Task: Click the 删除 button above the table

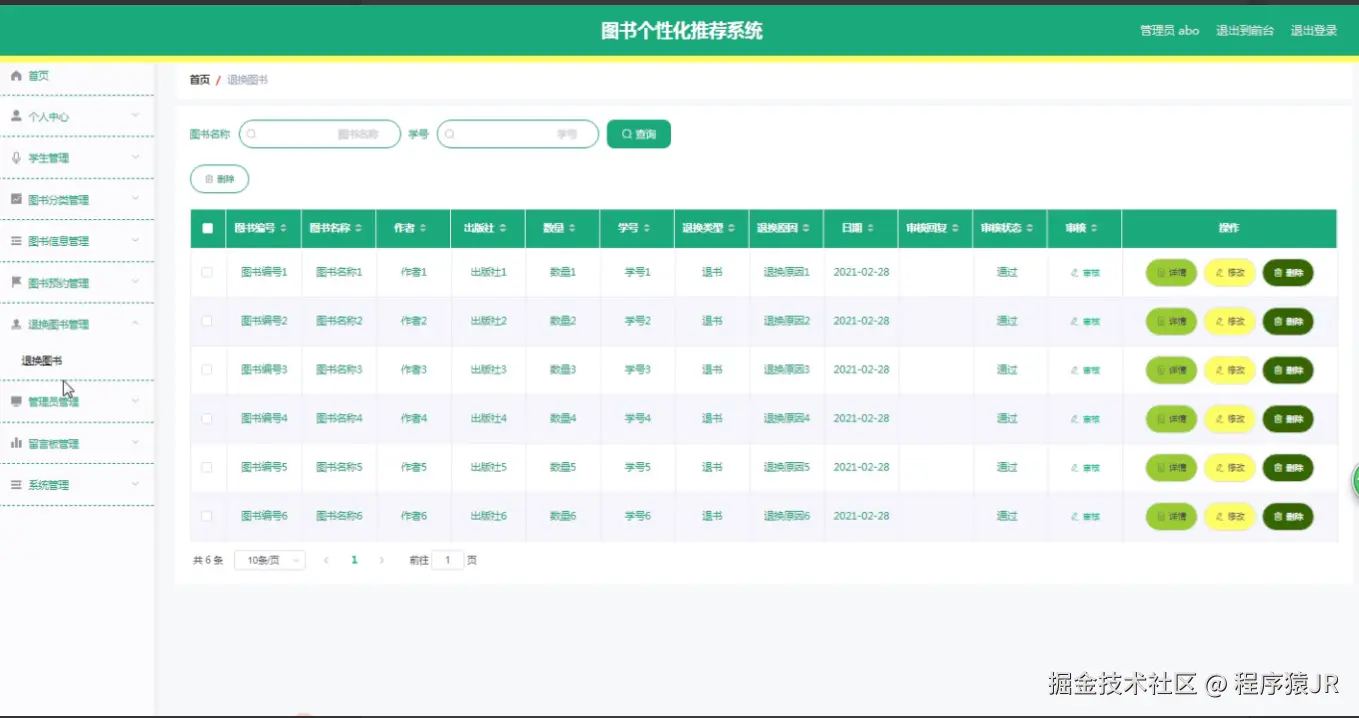Action: click(219, 179)
